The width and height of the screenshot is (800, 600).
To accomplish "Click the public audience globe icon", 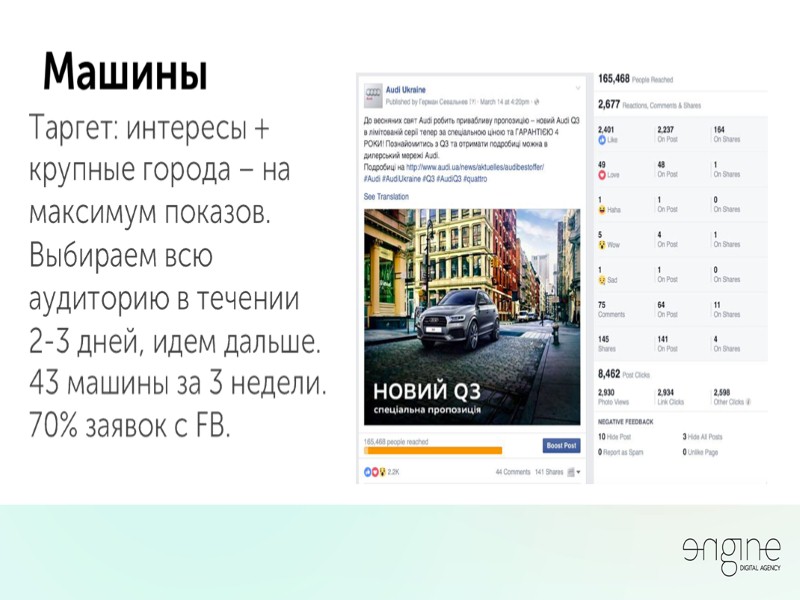I will [x=536, y=102].
